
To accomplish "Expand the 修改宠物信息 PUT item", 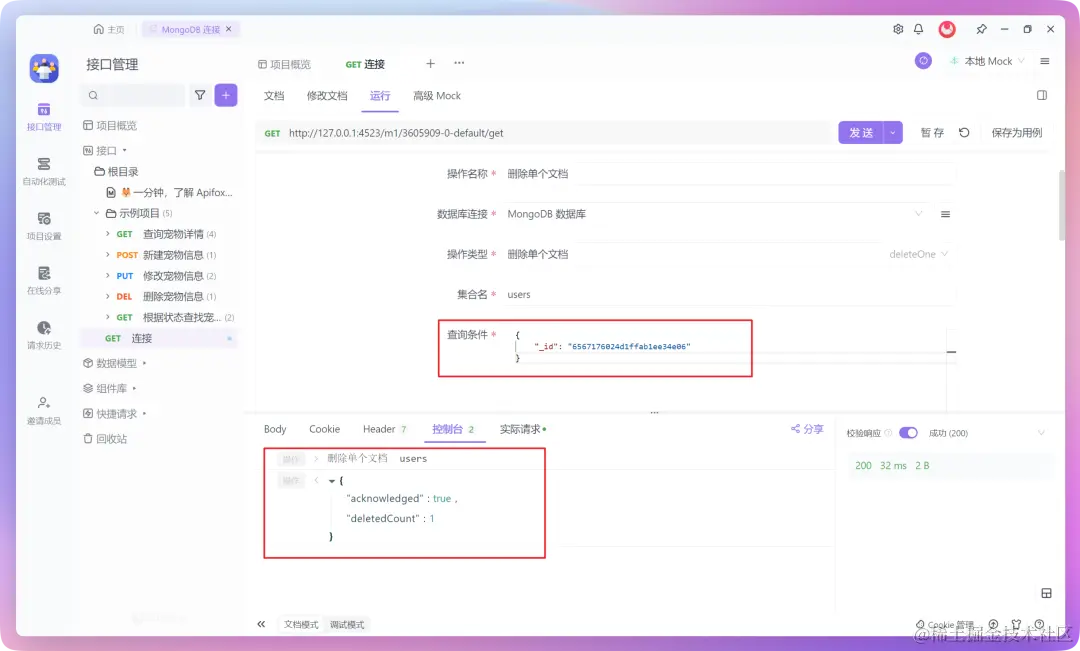I will pos(108,276).
